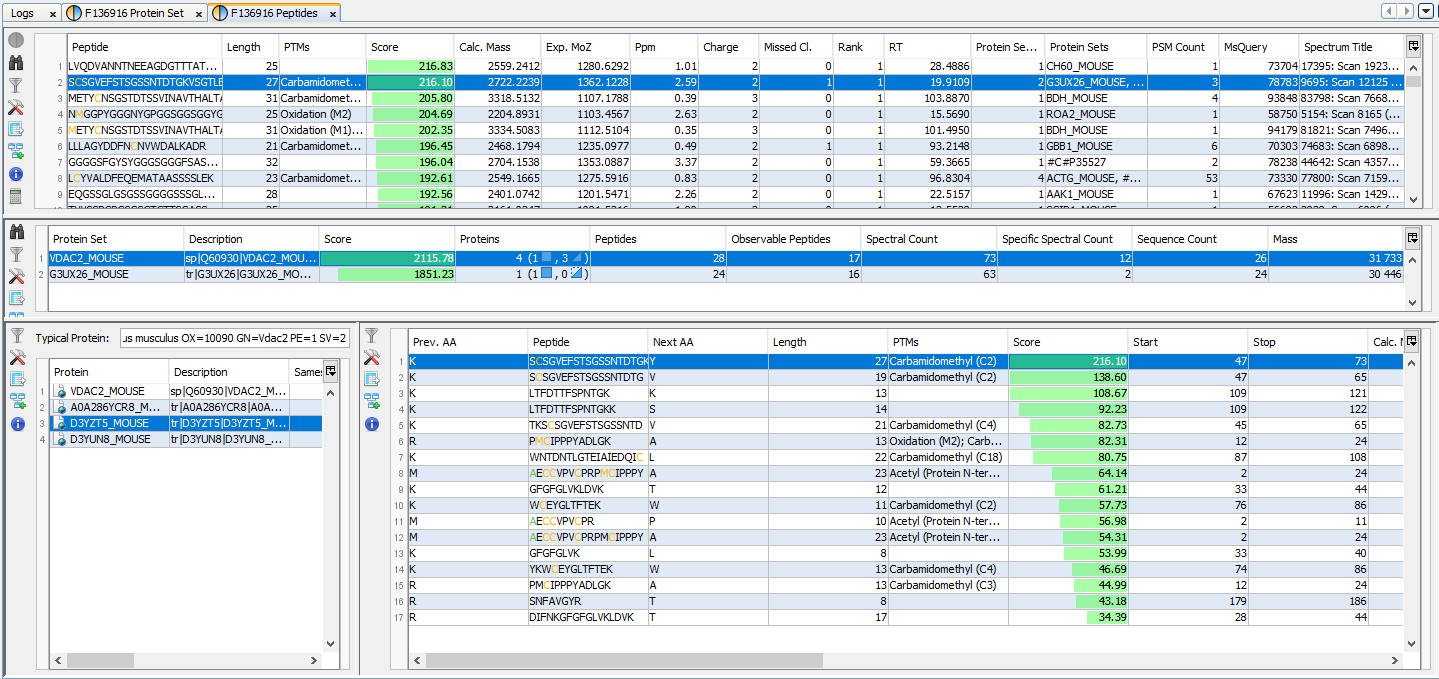Open search (binoculars) in the top peptides table toolbar
Viewport: 1439px width, 679px height.
point(16,63)
